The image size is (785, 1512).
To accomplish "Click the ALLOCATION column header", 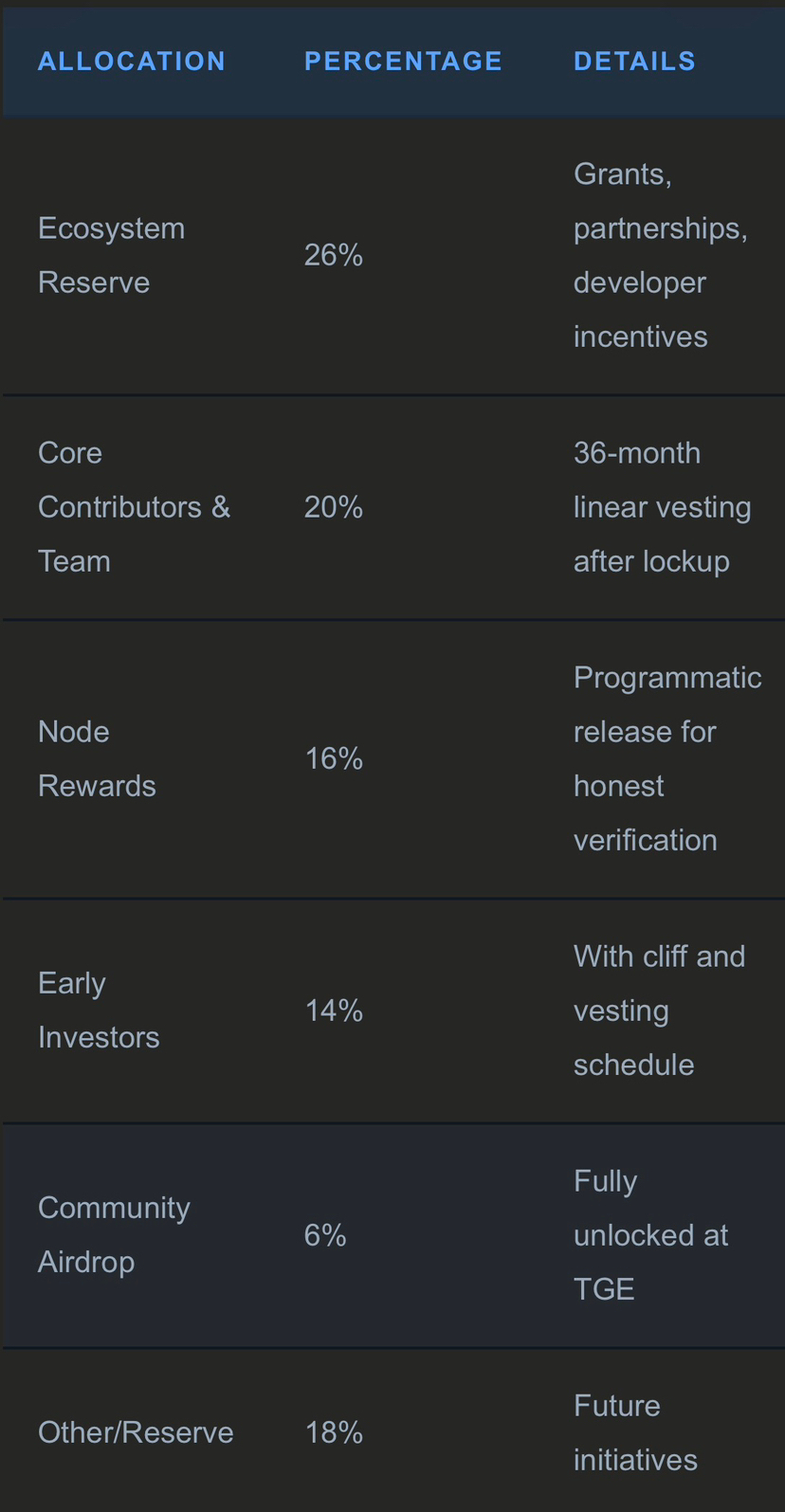I will [132, 62].
